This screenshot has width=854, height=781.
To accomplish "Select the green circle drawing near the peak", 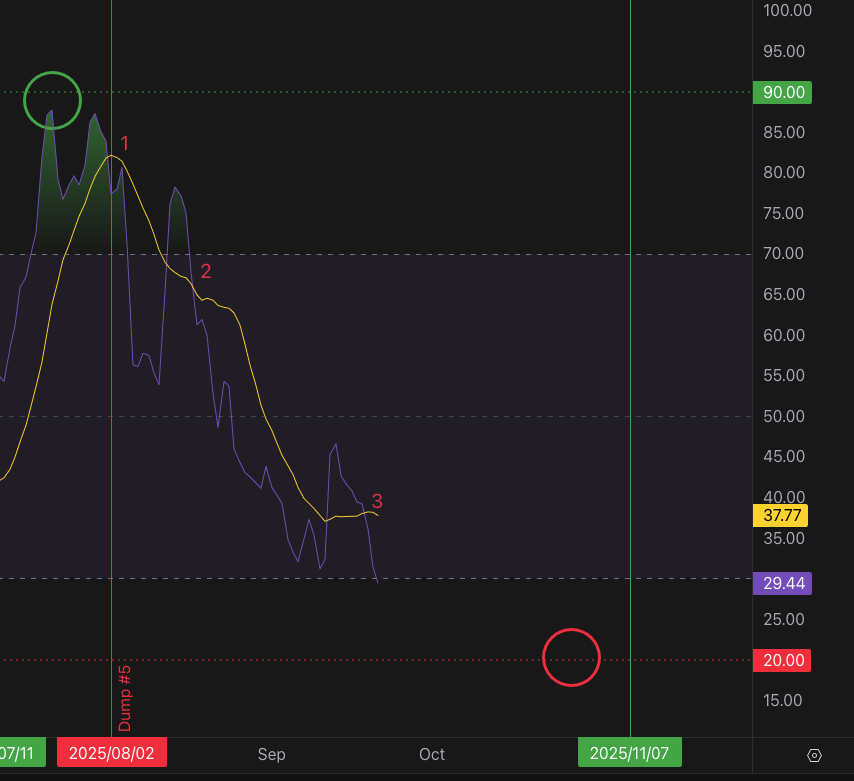I will coord(53,101).
